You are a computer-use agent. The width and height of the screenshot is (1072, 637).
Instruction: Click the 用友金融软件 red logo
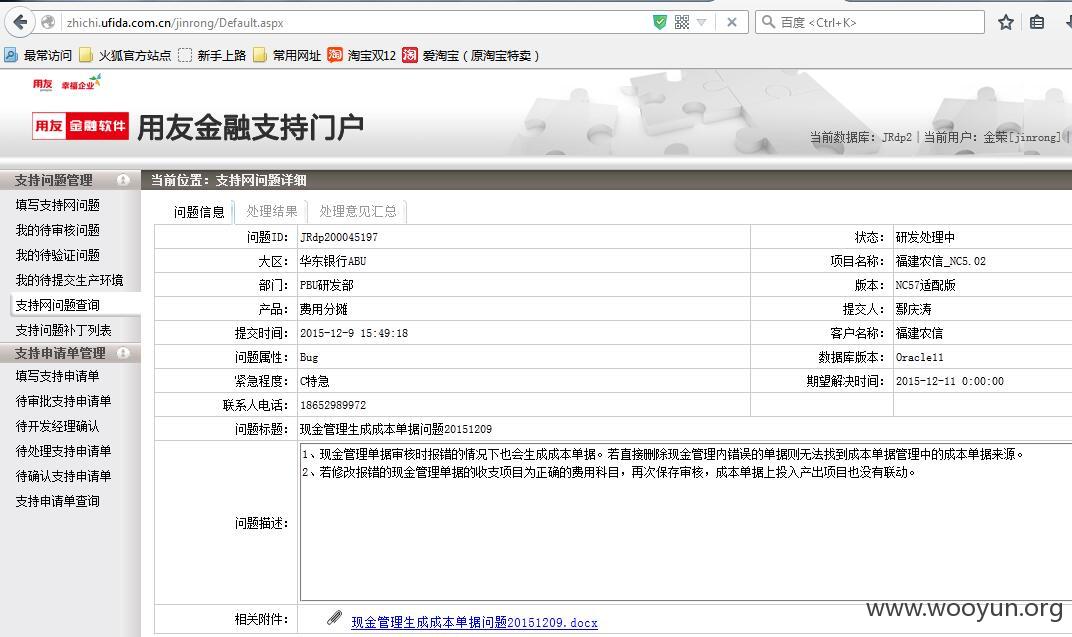81,126
